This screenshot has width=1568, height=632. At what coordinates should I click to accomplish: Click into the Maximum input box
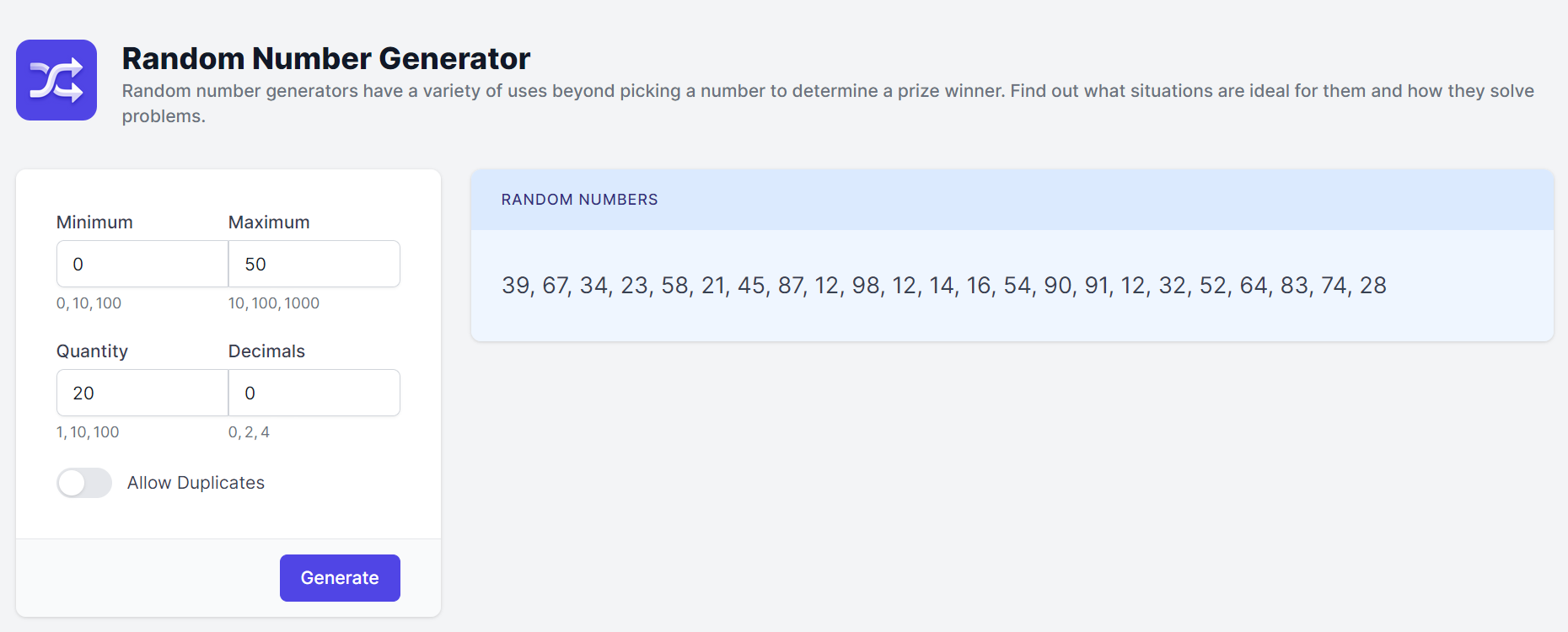(x=314, y=264)
